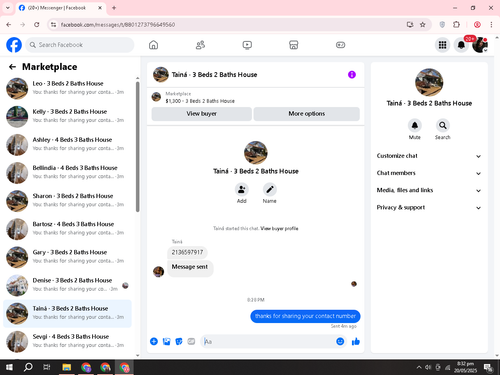Reload the page

37,25
